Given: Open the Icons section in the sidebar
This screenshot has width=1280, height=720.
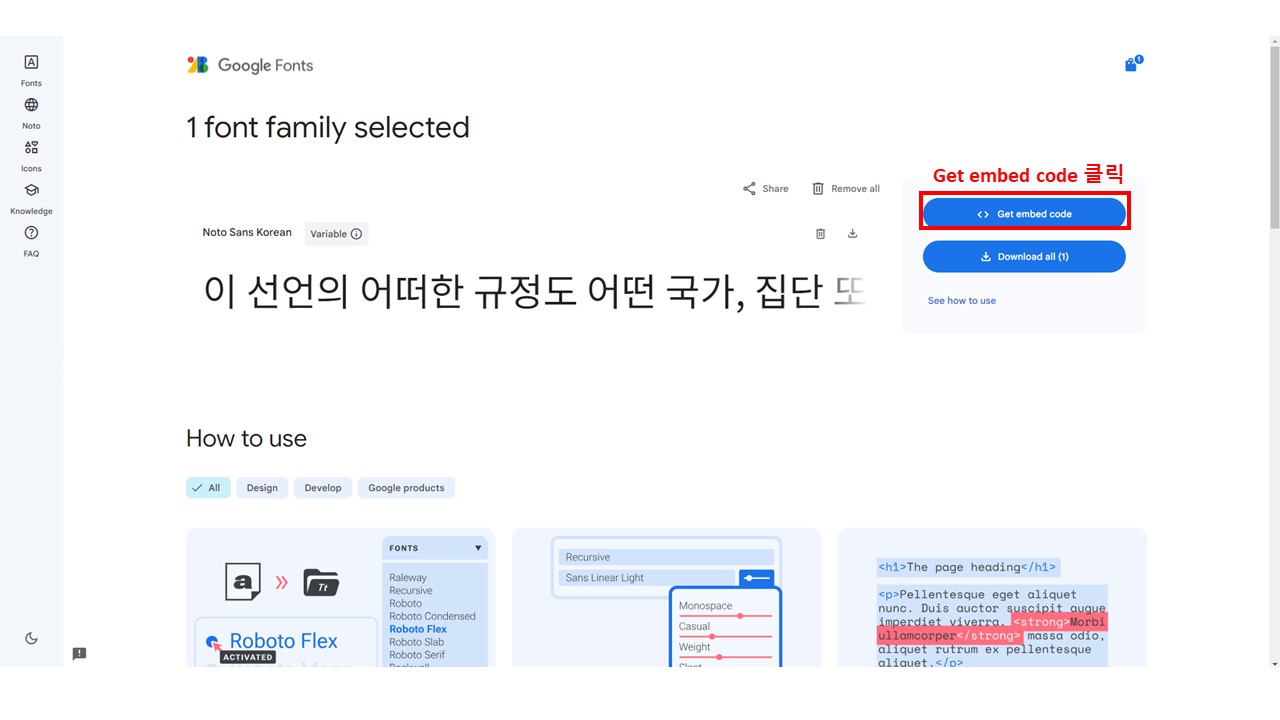Looking at the screenshot, I should 31,156.
